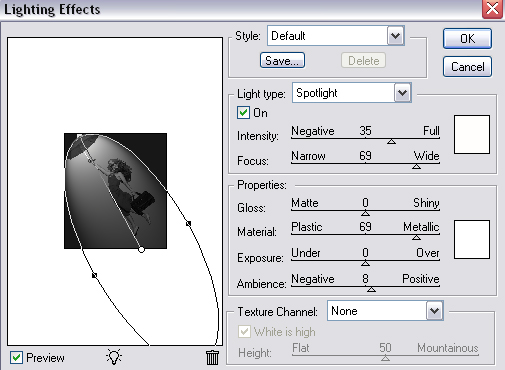Click the new light bulb icon
Screen dimensions: 505x370
[114, 357]
